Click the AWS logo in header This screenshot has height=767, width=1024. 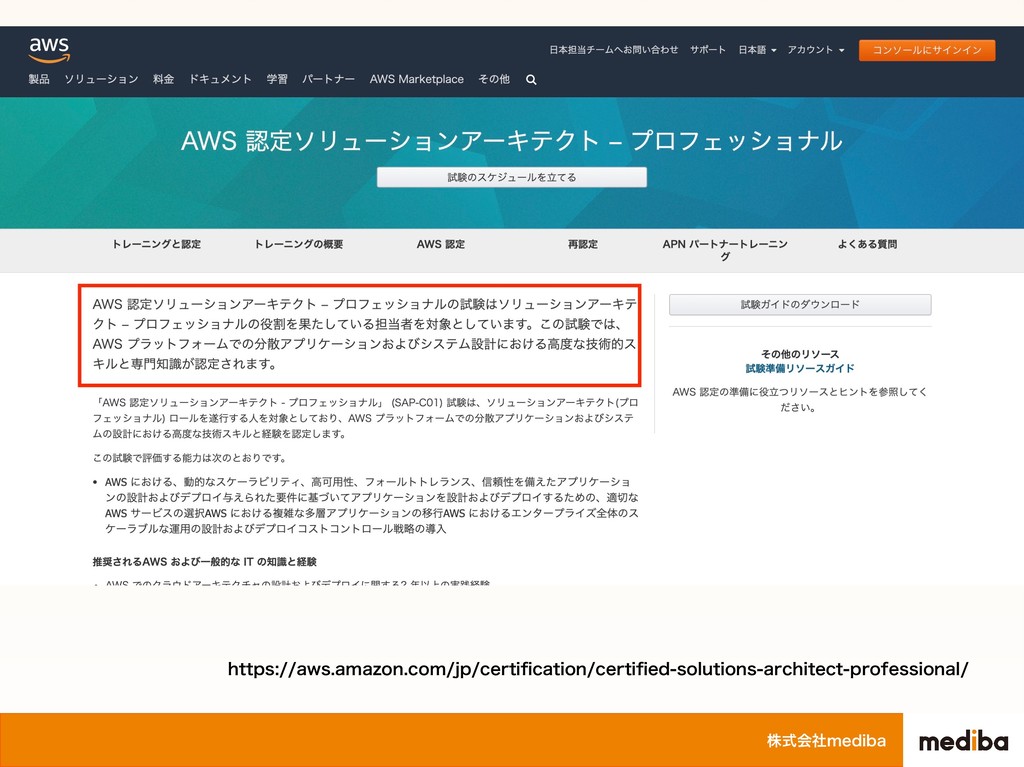click(49, 50)
